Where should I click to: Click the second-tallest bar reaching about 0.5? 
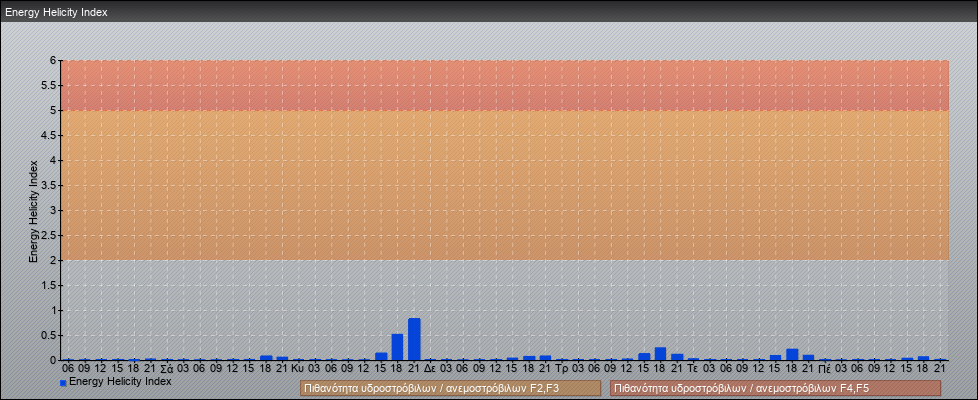[397, 347]
